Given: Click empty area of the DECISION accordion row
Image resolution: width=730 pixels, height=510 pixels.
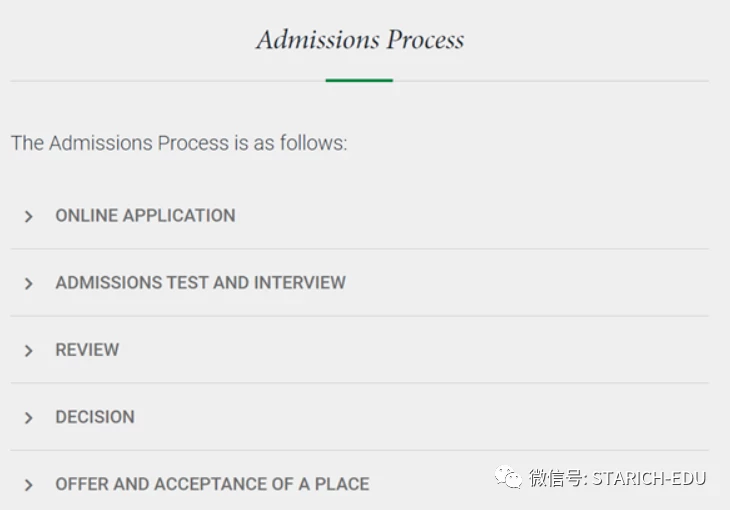Looking at the screenshot, I should [x=419, y=417].
